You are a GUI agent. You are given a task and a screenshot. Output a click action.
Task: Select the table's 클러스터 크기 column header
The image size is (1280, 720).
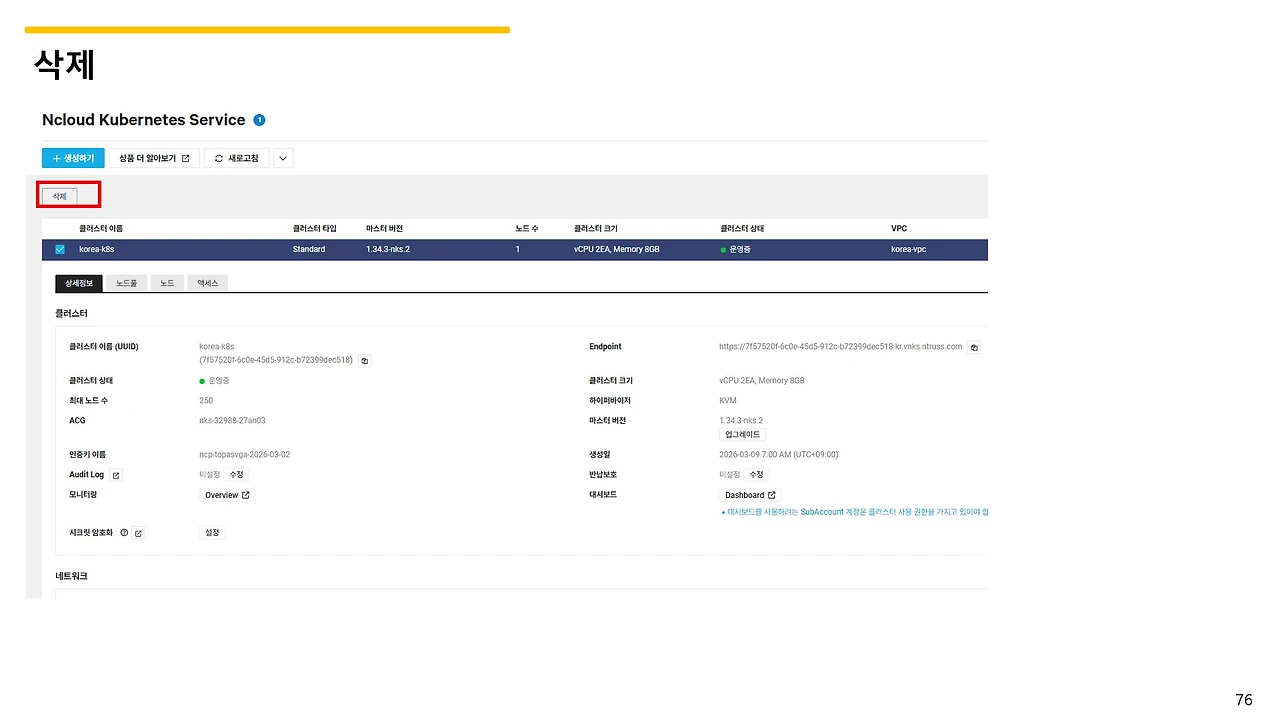(x=596, y=229)
